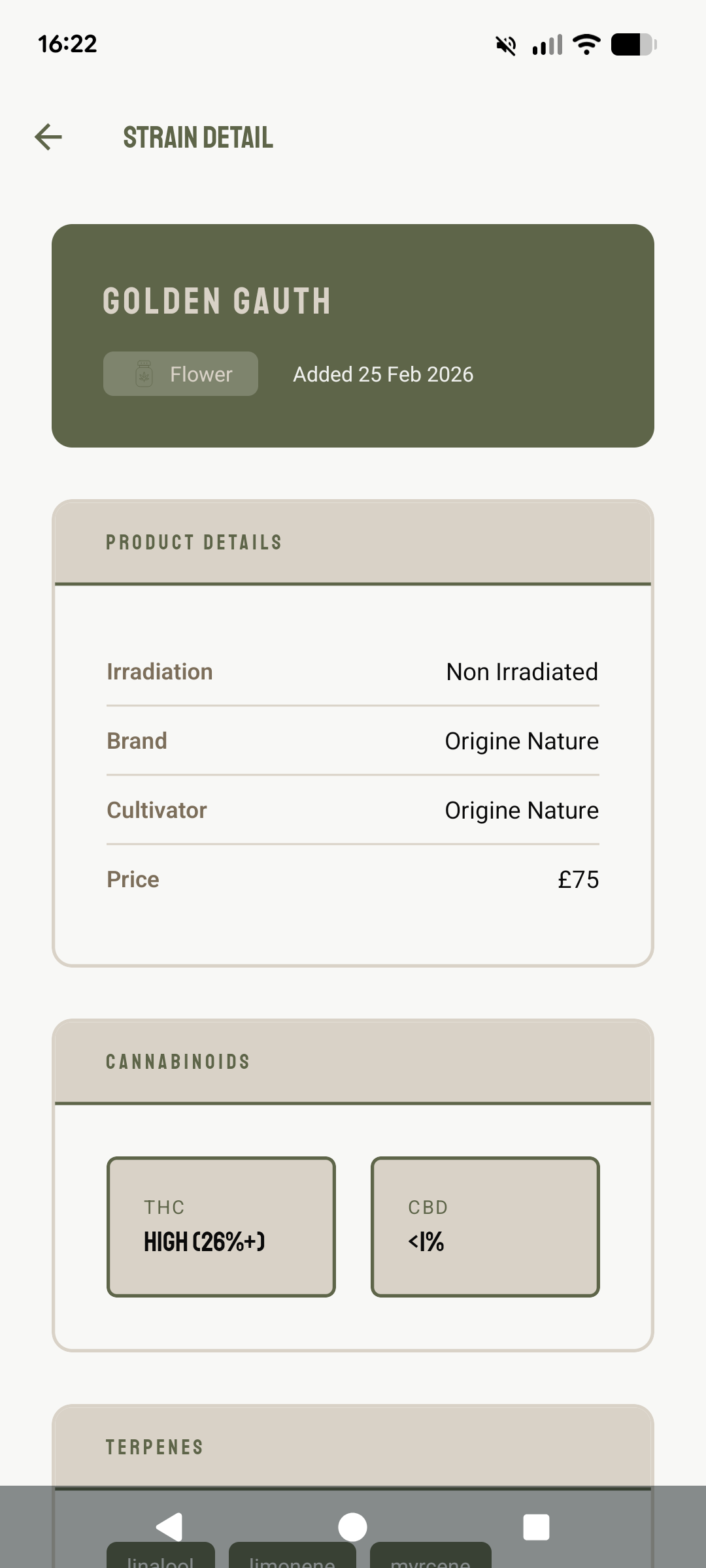
Task: Tap the Wi-Fi status icon
Action: [586, 44]
